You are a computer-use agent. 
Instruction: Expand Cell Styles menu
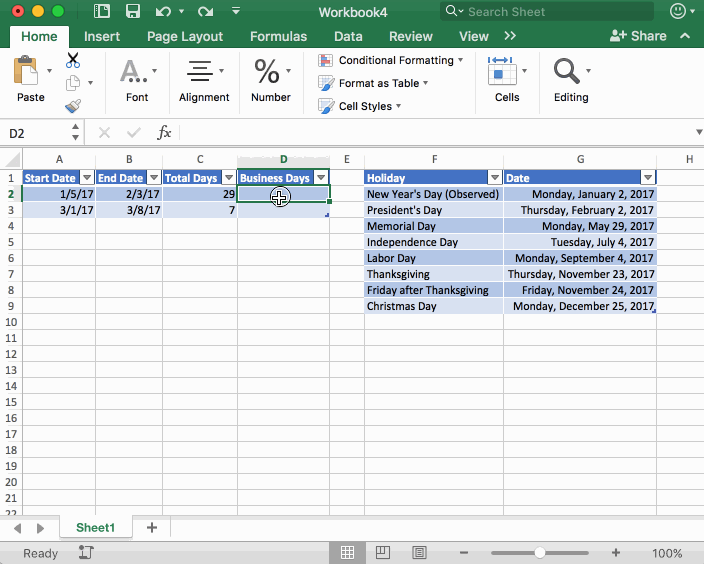[398, 106]
